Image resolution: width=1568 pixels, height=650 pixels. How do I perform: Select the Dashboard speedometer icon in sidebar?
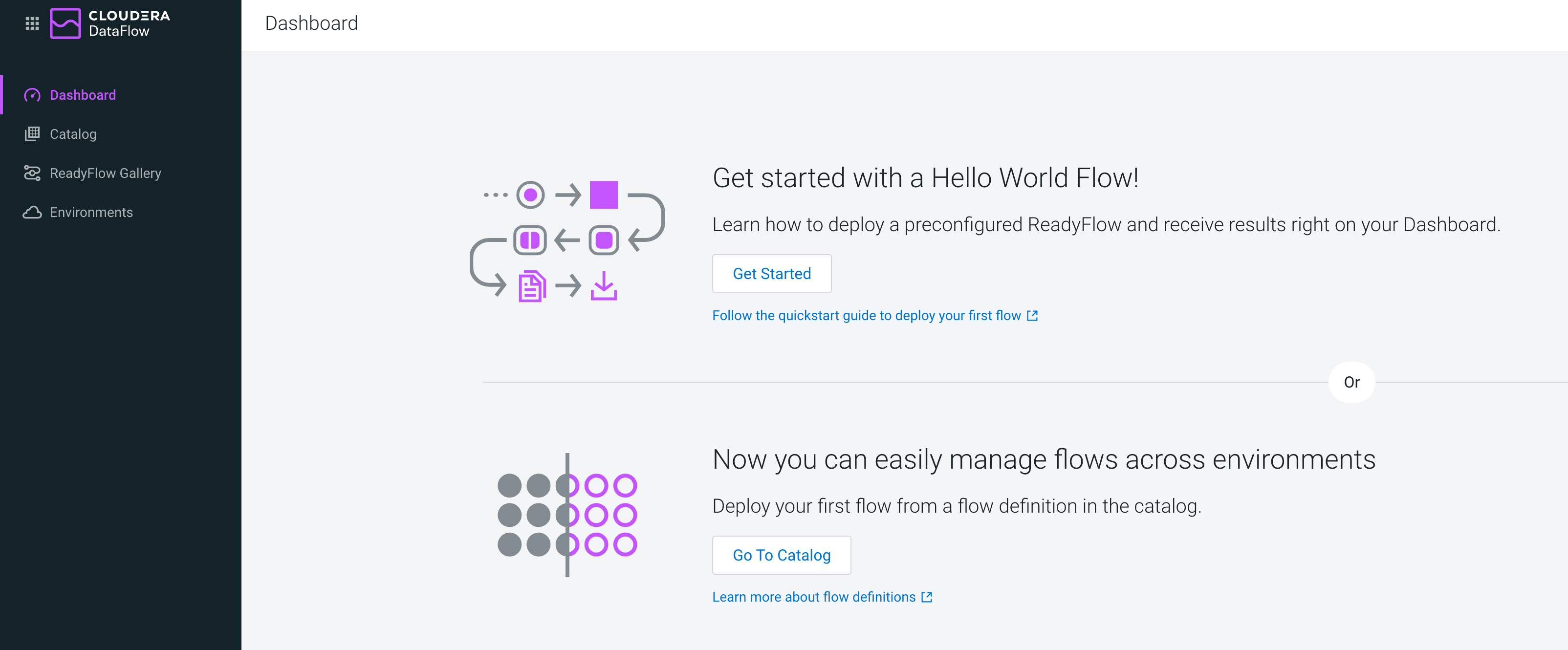(32, 95)
